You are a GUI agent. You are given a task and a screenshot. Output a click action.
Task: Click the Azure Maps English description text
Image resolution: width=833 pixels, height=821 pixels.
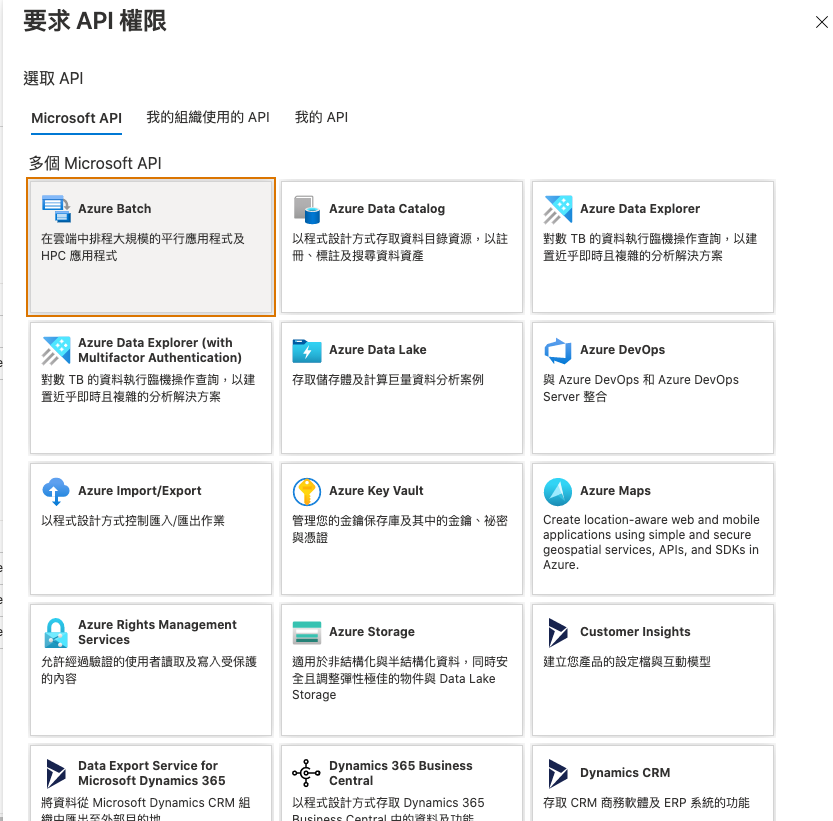pos(651,542)
